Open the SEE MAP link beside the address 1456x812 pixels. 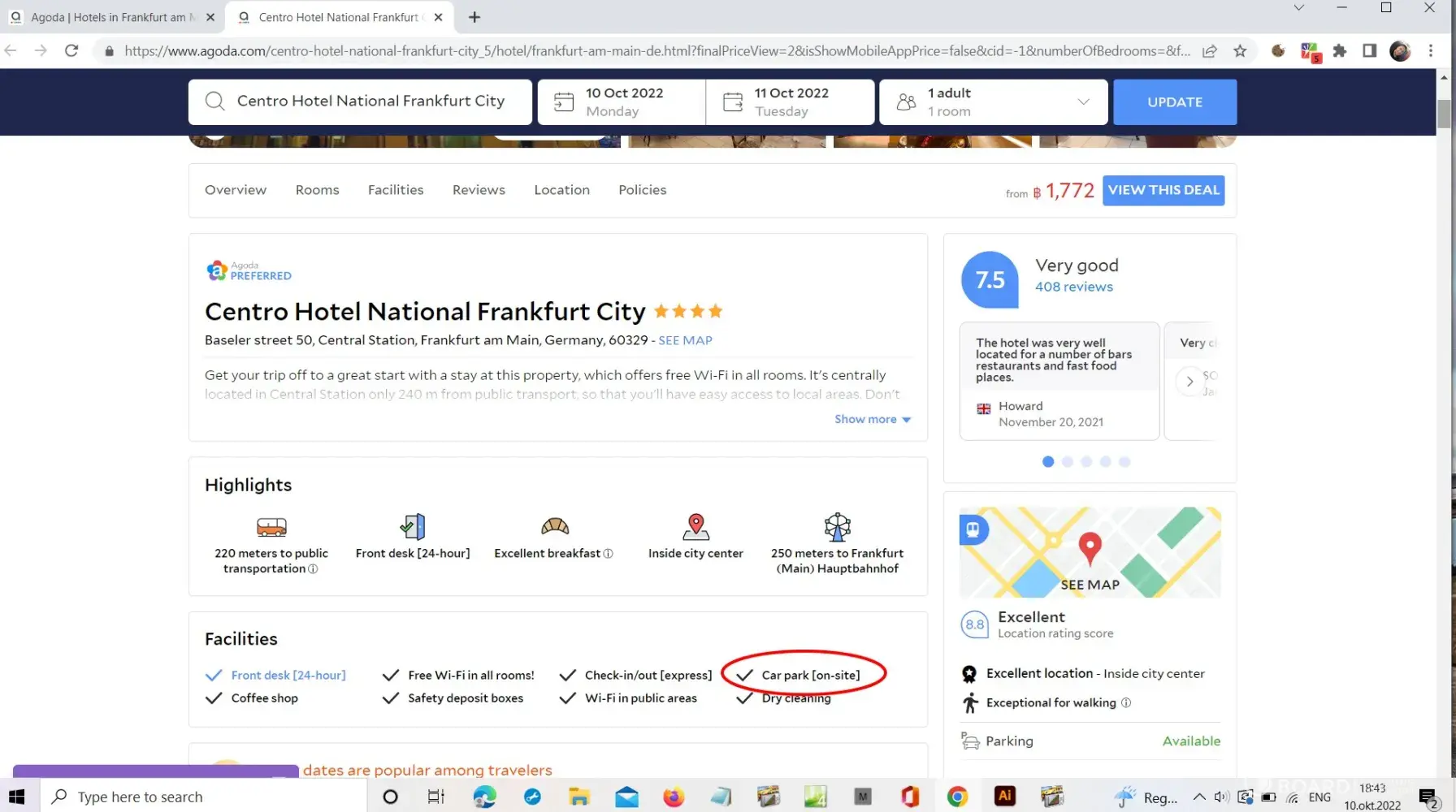click(x=685, y=340)
